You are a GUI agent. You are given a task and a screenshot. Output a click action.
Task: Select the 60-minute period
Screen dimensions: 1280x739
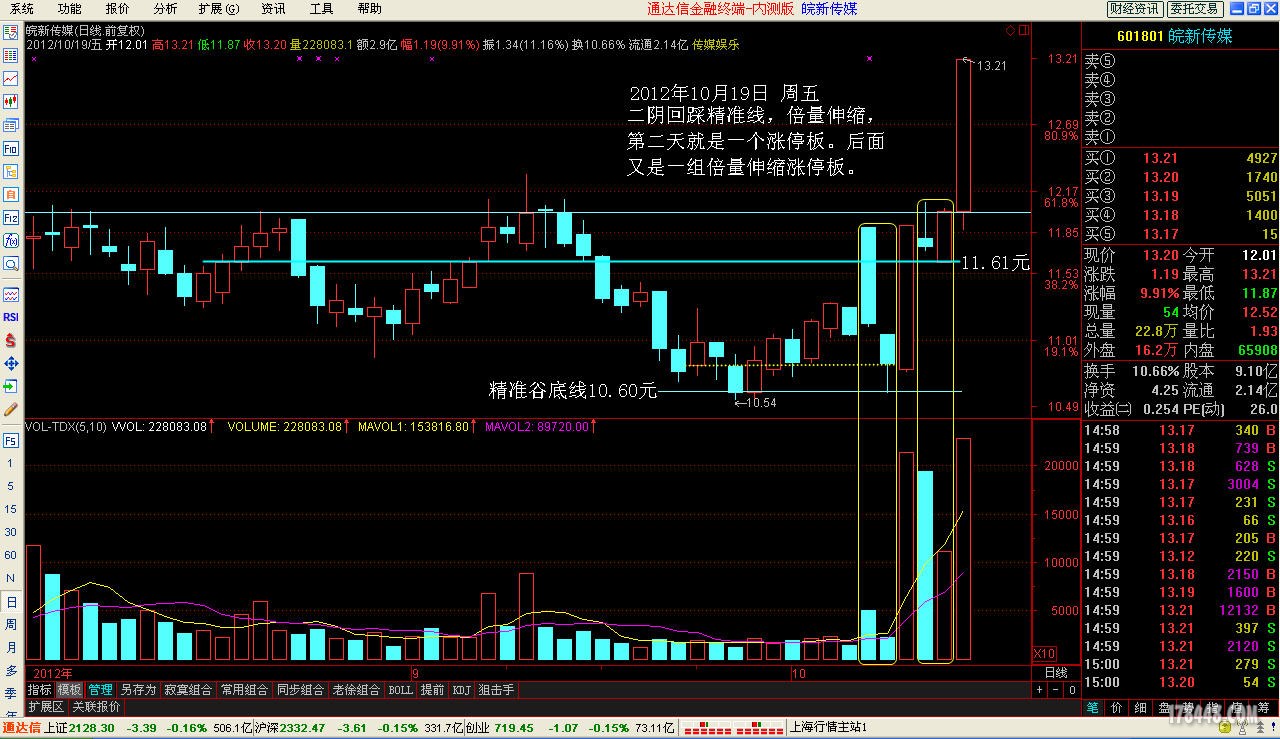tap(11, 556)
